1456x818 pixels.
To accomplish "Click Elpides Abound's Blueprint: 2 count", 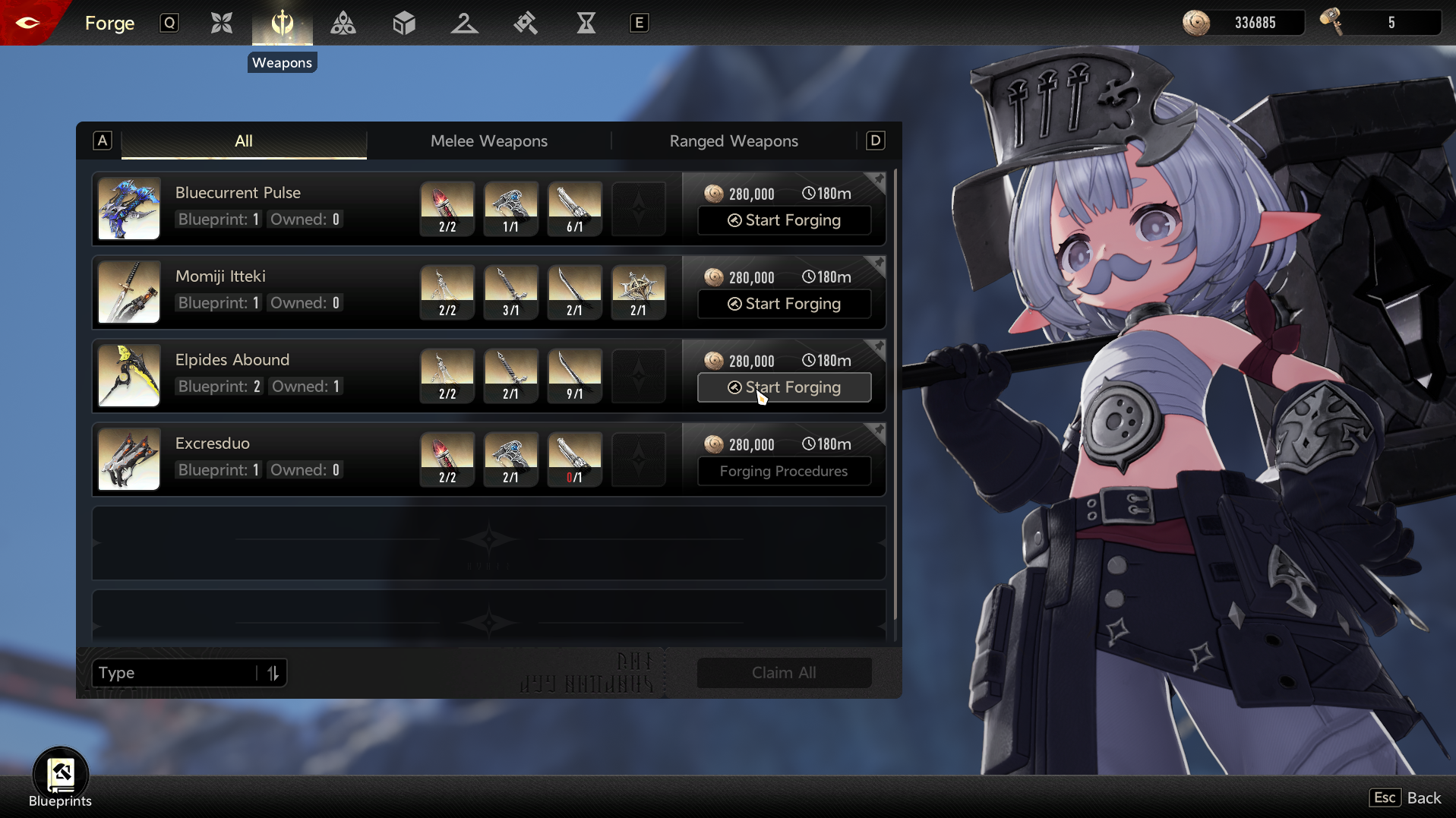I will (x=220, y=387).
